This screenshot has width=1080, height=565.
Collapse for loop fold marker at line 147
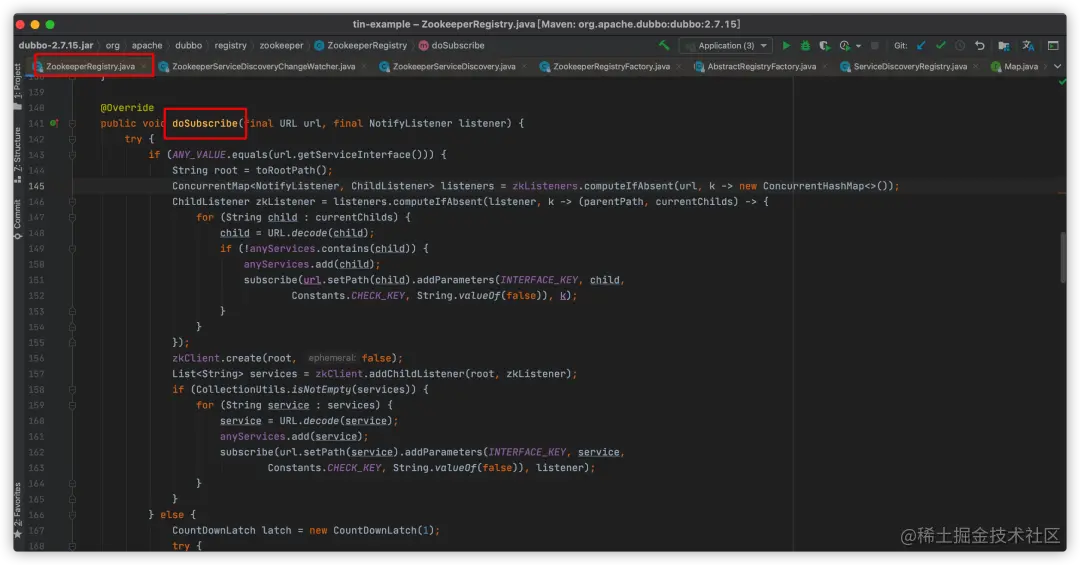point(72,218)
